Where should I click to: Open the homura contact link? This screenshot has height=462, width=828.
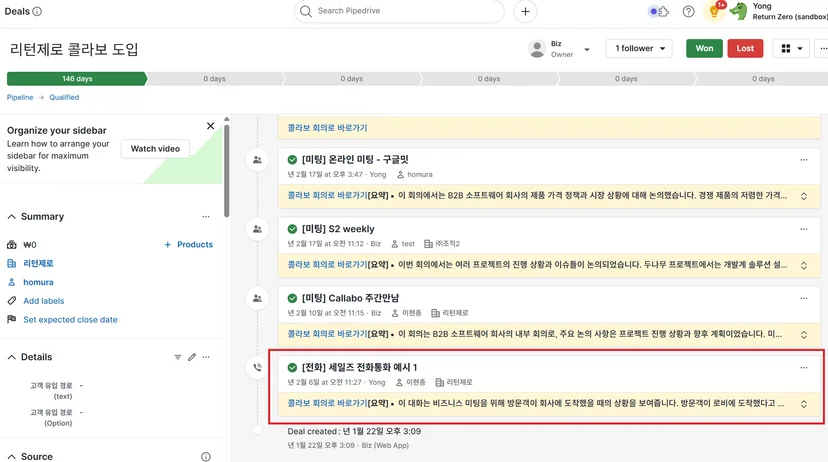[x=38, y=282]
